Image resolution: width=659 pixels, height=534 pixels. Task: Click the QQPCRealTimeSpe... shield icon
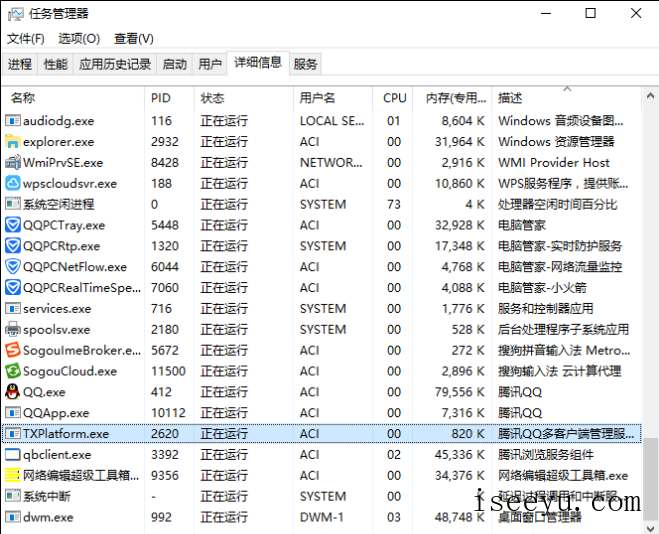tap(13, 288)
